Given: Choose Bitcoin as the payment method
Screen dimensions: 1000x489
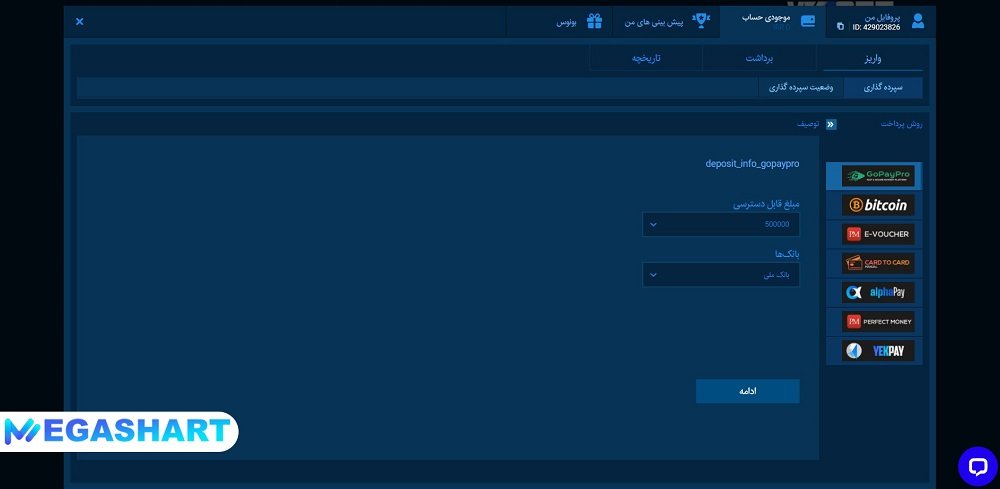Looking at the screenshot, I should pos(877,205).
